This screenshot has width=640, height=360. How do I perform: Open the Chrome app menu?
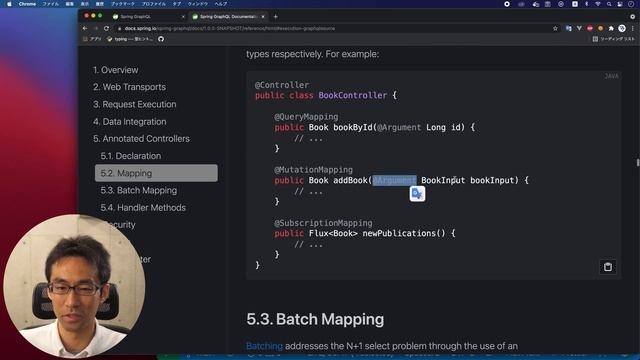click(27, 4)
